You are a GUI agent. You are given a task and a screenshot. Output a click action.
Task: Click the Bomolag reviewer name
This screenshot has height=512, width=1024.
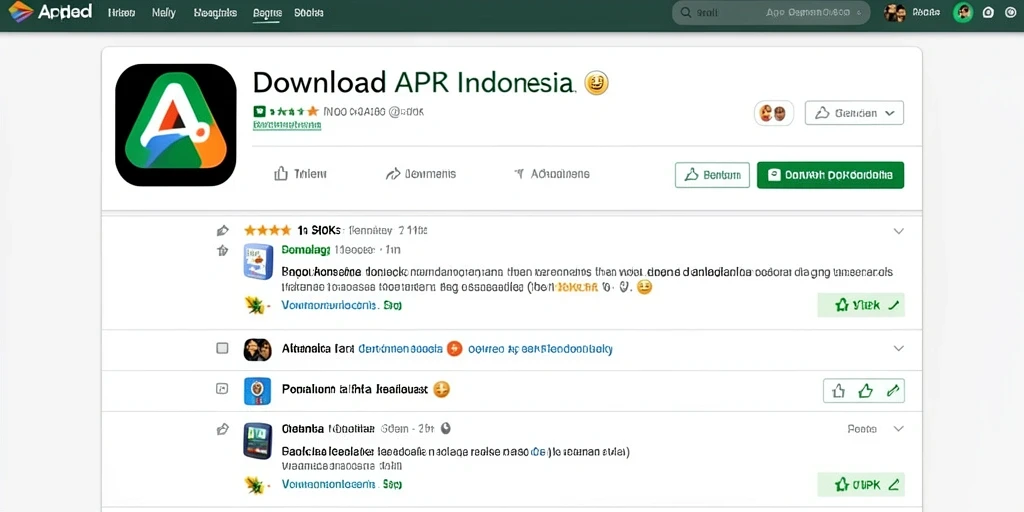click(x=306, y=249)
